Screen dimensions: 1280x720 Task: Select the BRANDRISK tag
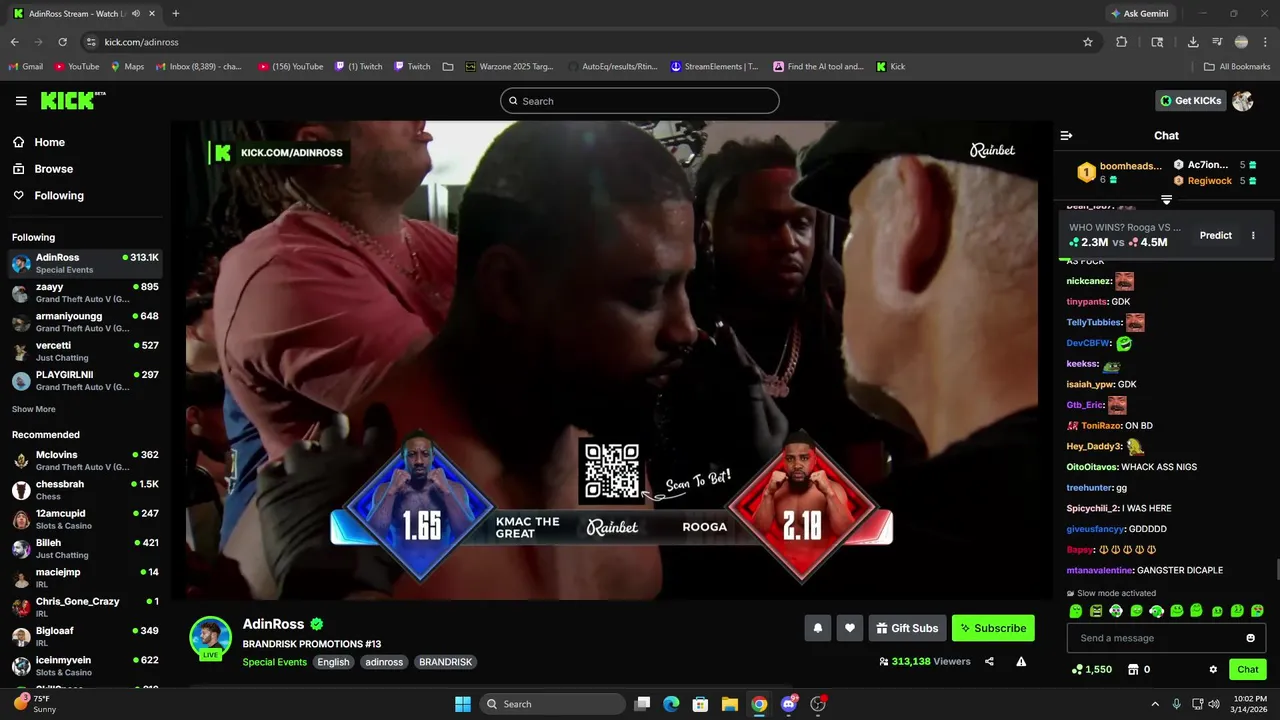[445, 662]
